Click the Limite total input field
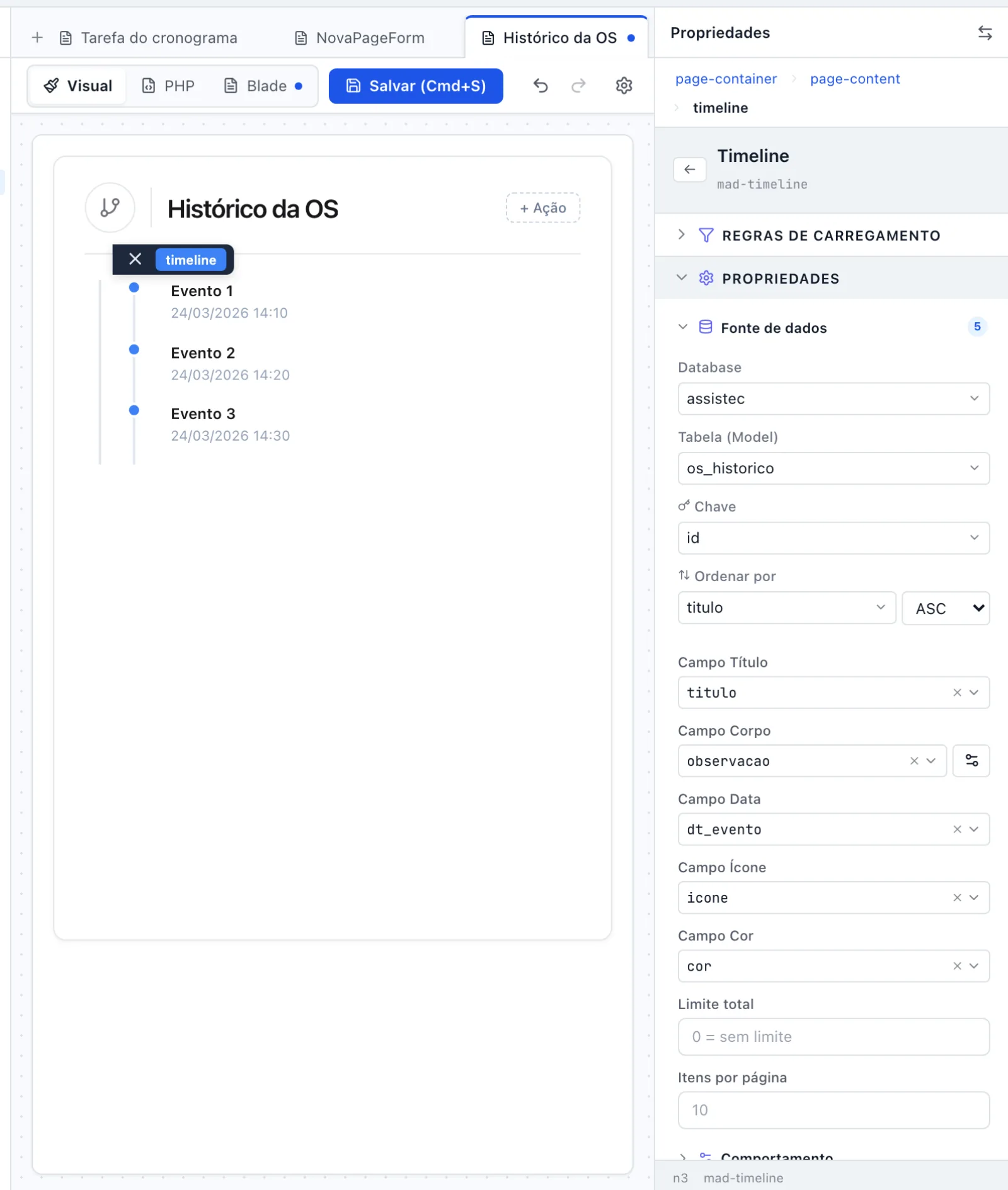1008x1190 pixels. click(833, 1037)
